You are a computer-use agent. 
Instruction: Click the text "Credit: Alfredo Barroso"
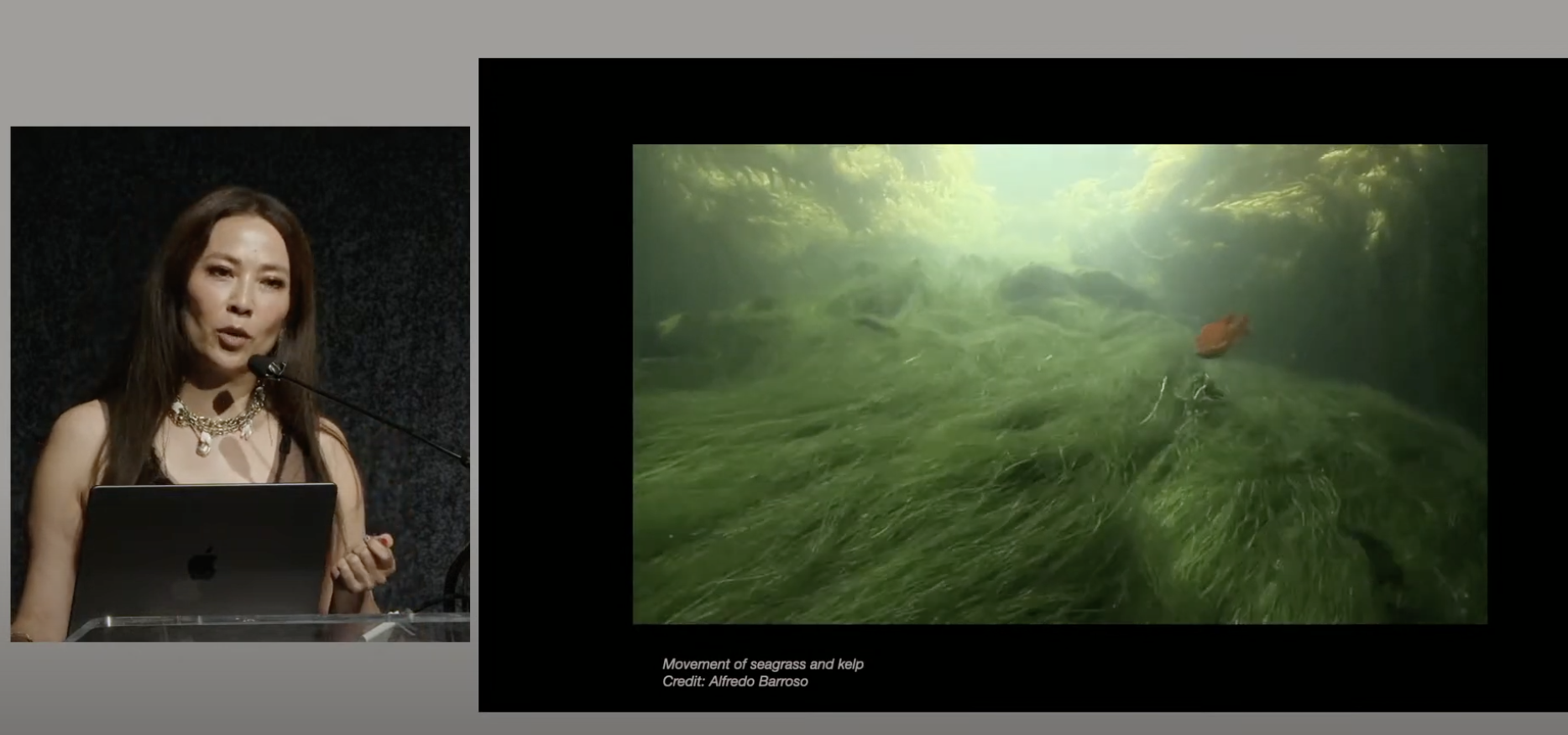[734, 681]
